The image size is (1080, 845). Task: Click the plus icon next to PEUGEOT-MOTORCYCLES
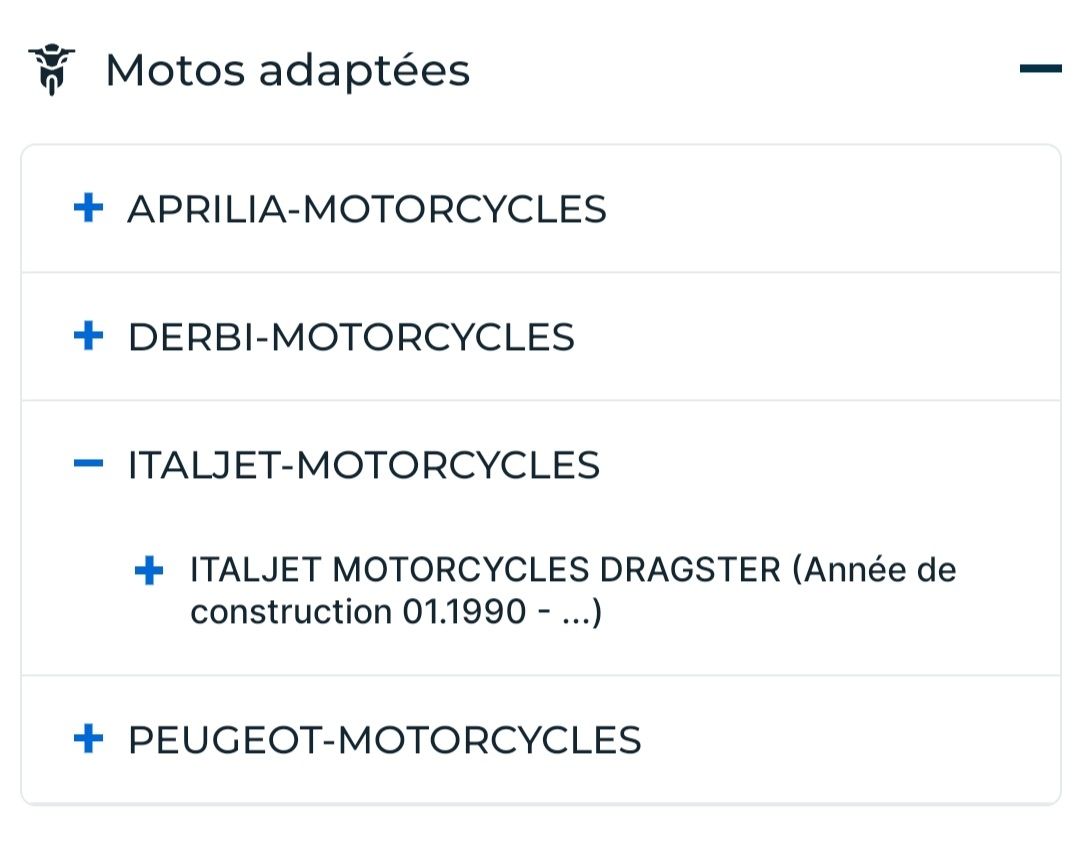[89, 739]
